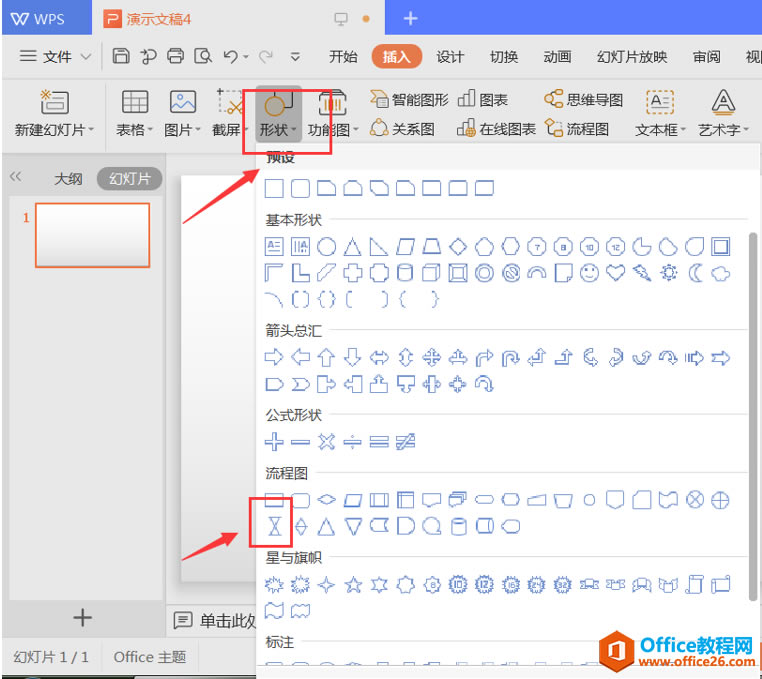This screenshot has height=679, width=762.
Task: Open the 图片 picture insert icon
Action: [x=183, y=102]
